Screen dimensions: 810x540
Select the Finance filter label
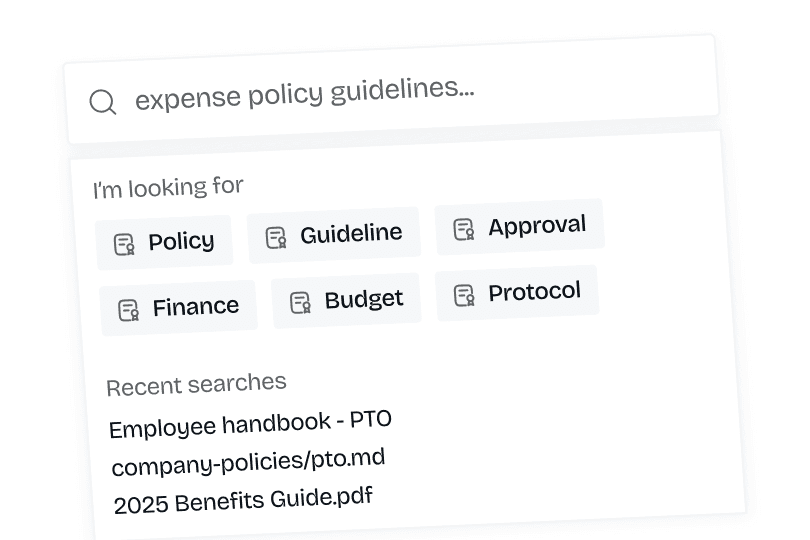[x=196, y=307]
